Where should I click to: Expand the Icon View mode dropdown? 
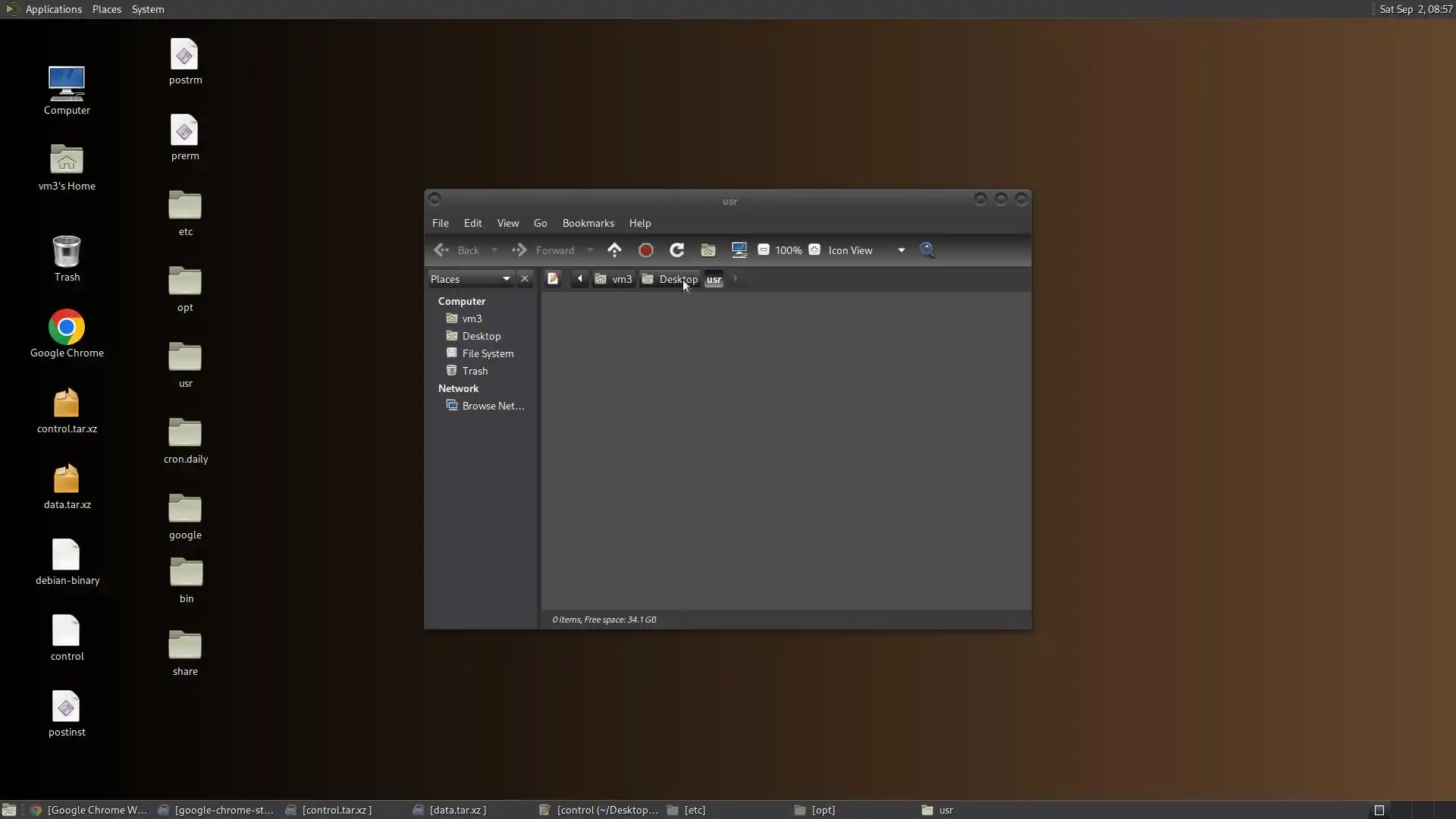[901, 249]
